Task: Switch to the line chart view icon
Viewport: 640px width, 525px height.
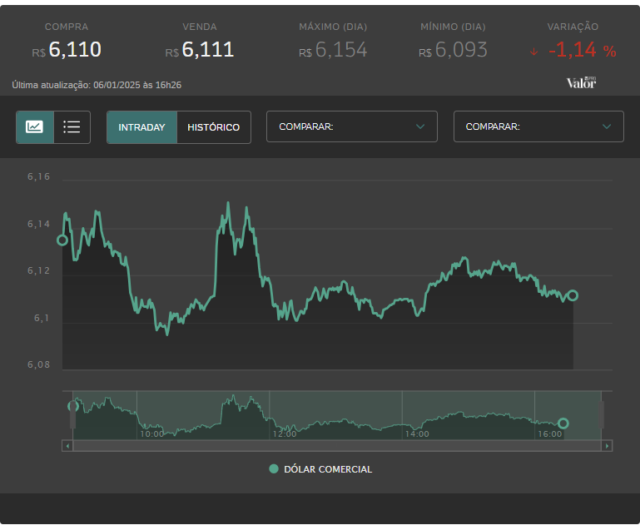Action: 35,127
